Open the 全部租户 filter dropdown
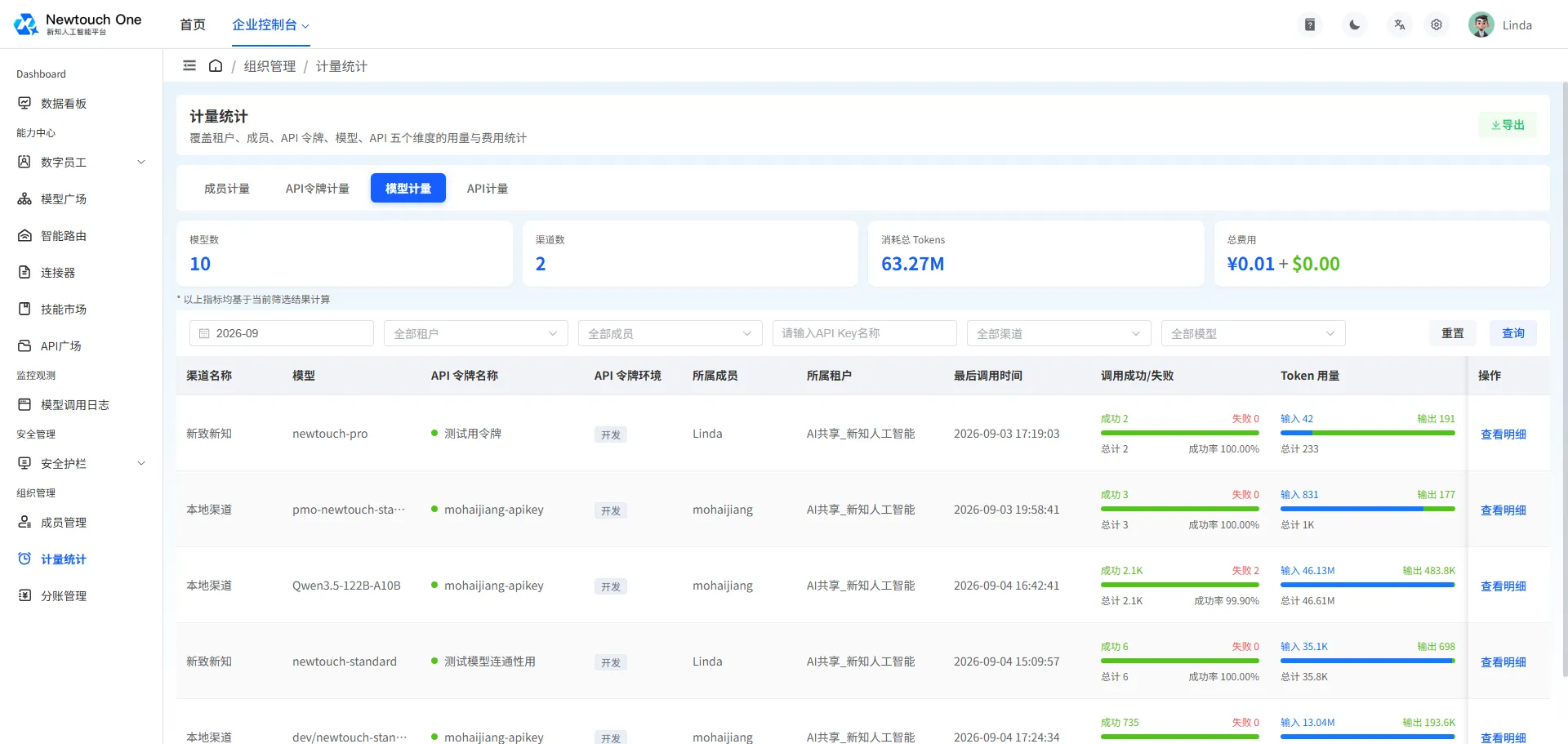The height and width of the screenshot is (744, 1568). (x=476, y=333)
